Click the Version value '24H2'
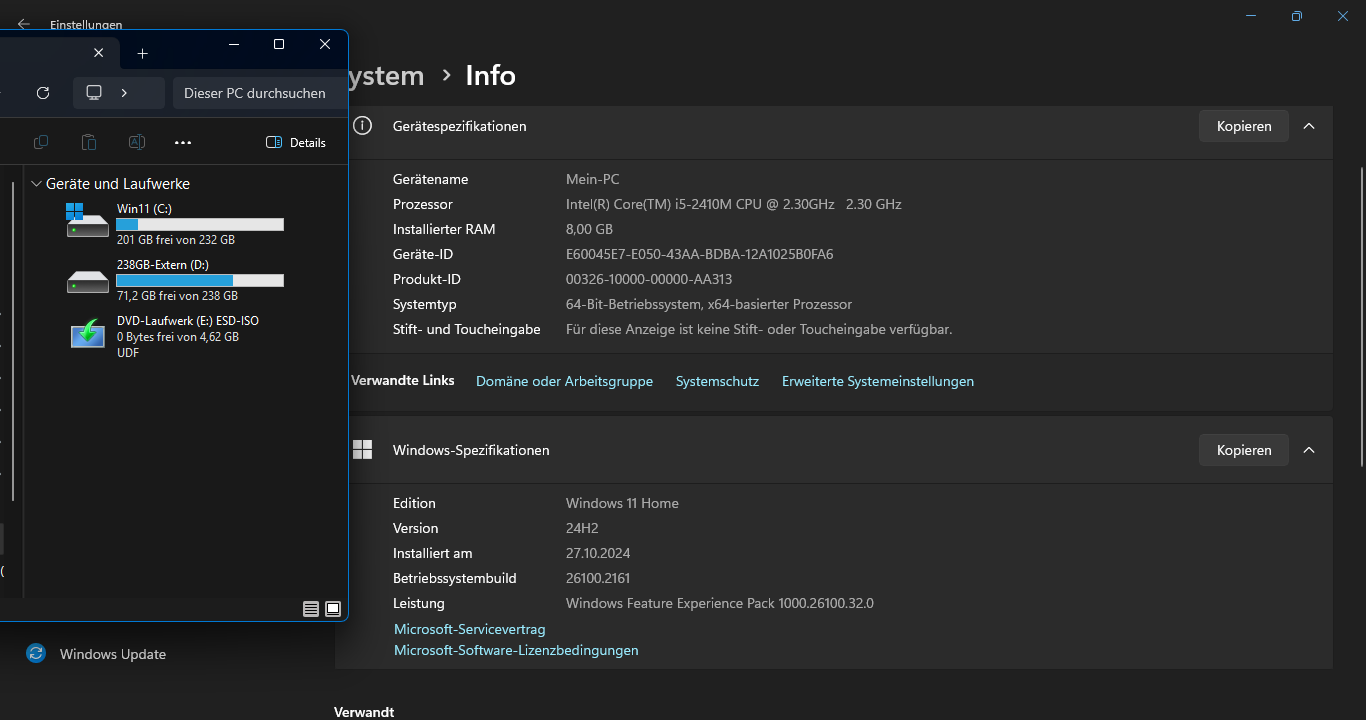This screenshot has width=1366, height=720. click(582, 528)
